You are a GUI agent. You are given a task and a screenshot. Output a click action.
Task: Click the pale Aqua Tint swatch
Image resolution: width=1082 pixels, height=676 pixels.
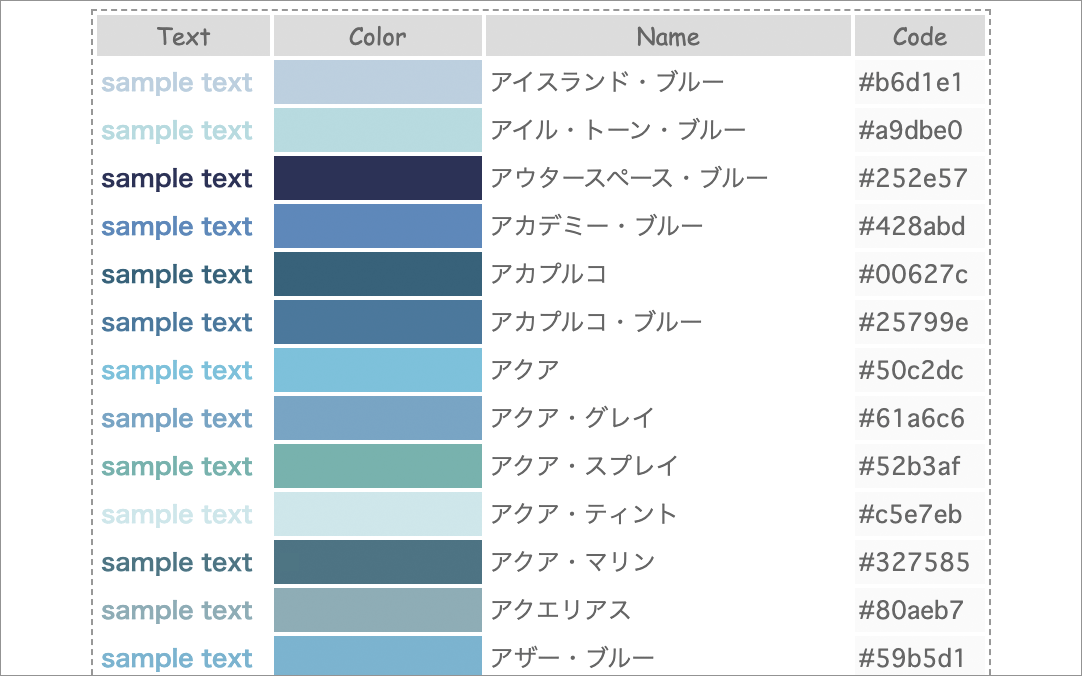(x=378, y=514)
